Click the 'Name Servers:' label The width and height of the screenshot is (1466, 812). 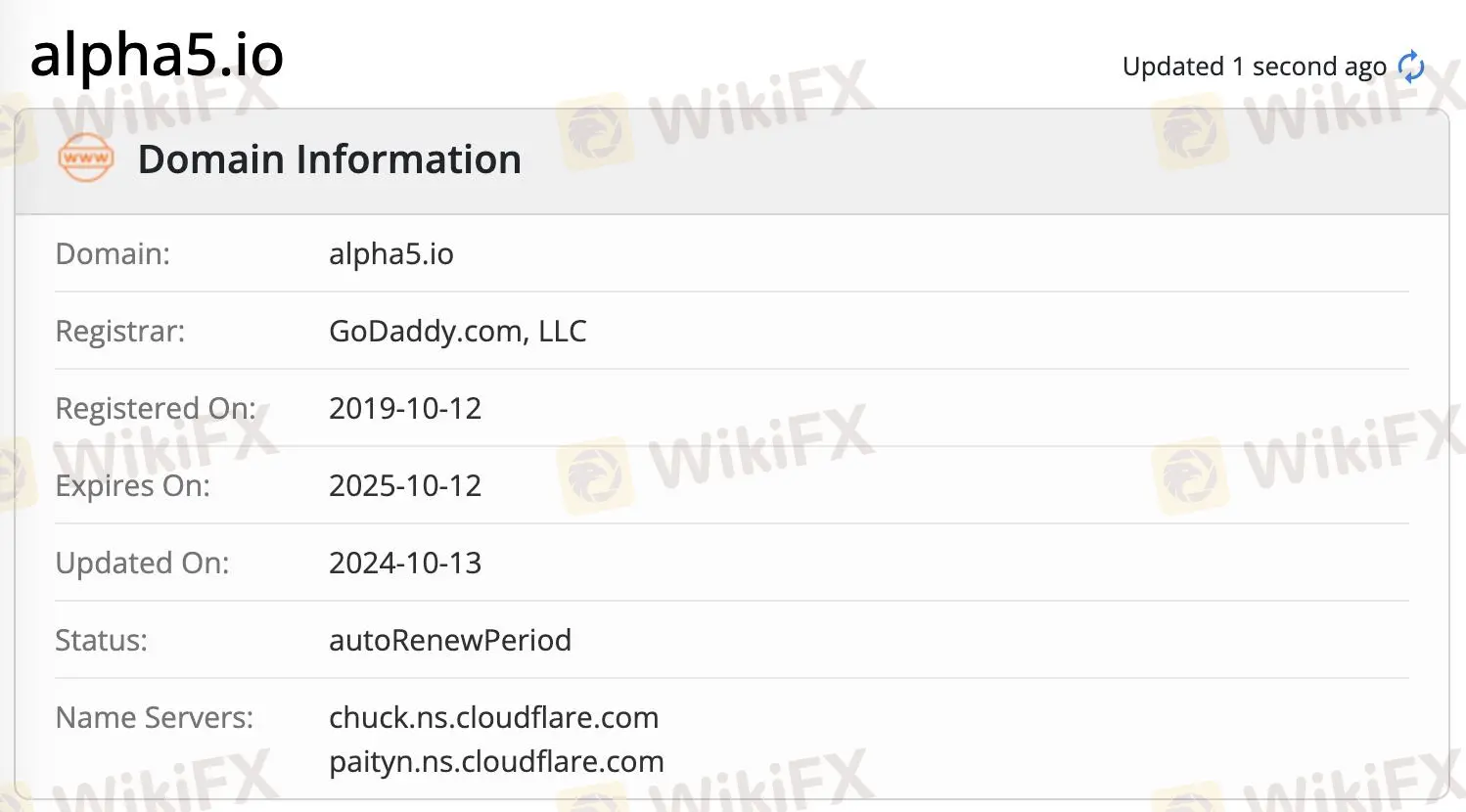154,717
